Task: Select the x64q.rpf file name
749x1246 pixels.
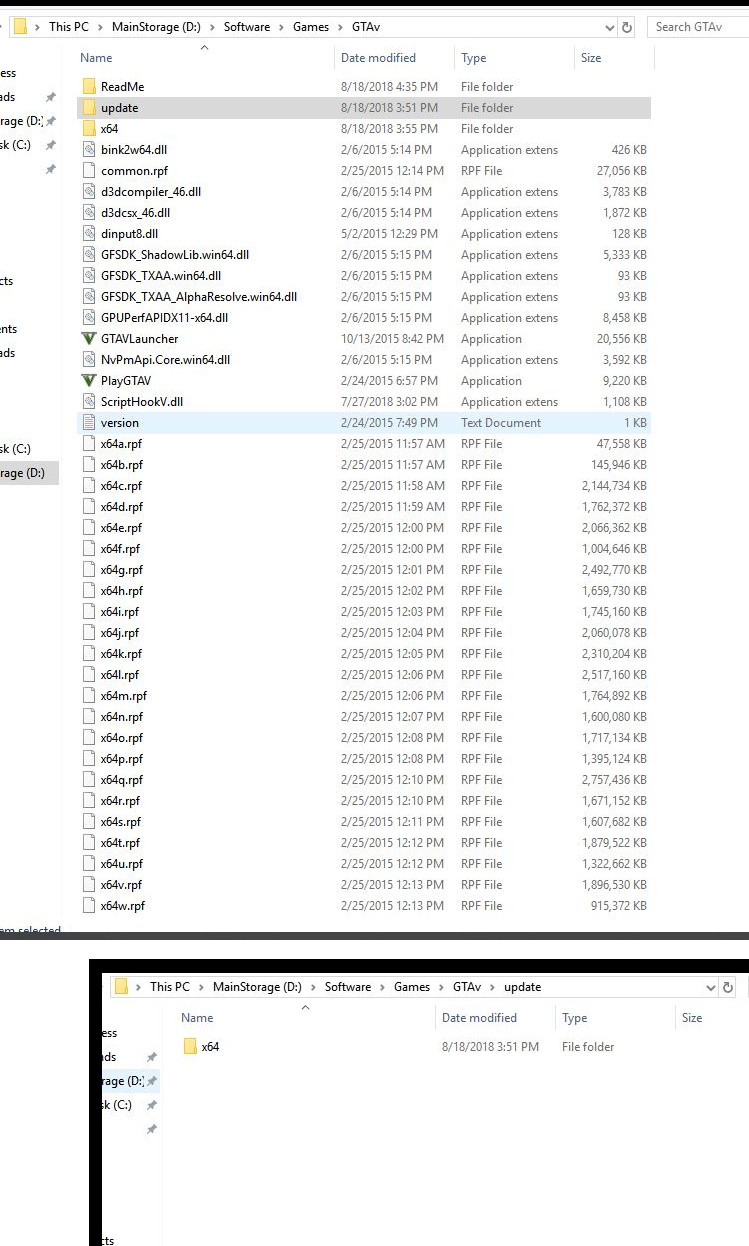Action: [121, 780]
